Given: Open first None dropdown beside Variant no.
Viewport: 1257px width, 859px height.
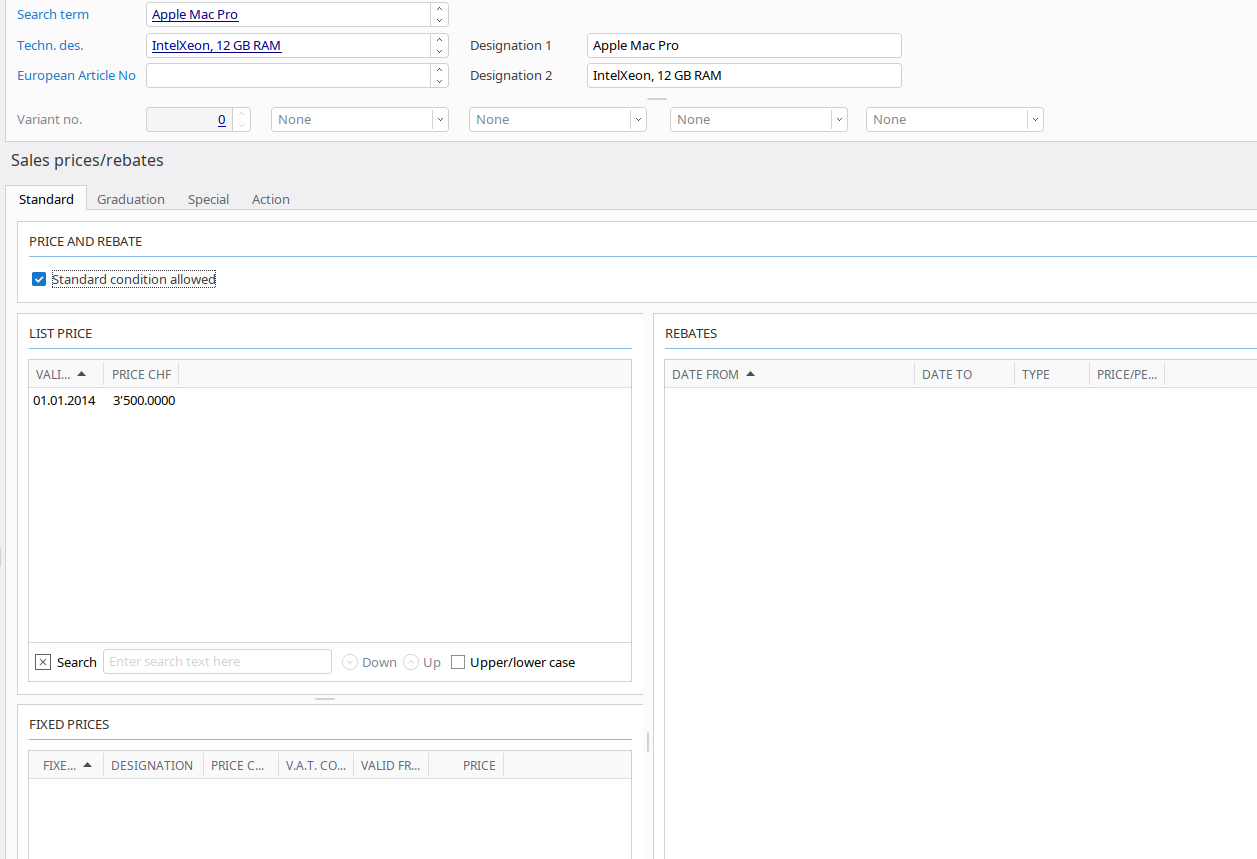Looking at the screenshot, I should coord(439,120).
